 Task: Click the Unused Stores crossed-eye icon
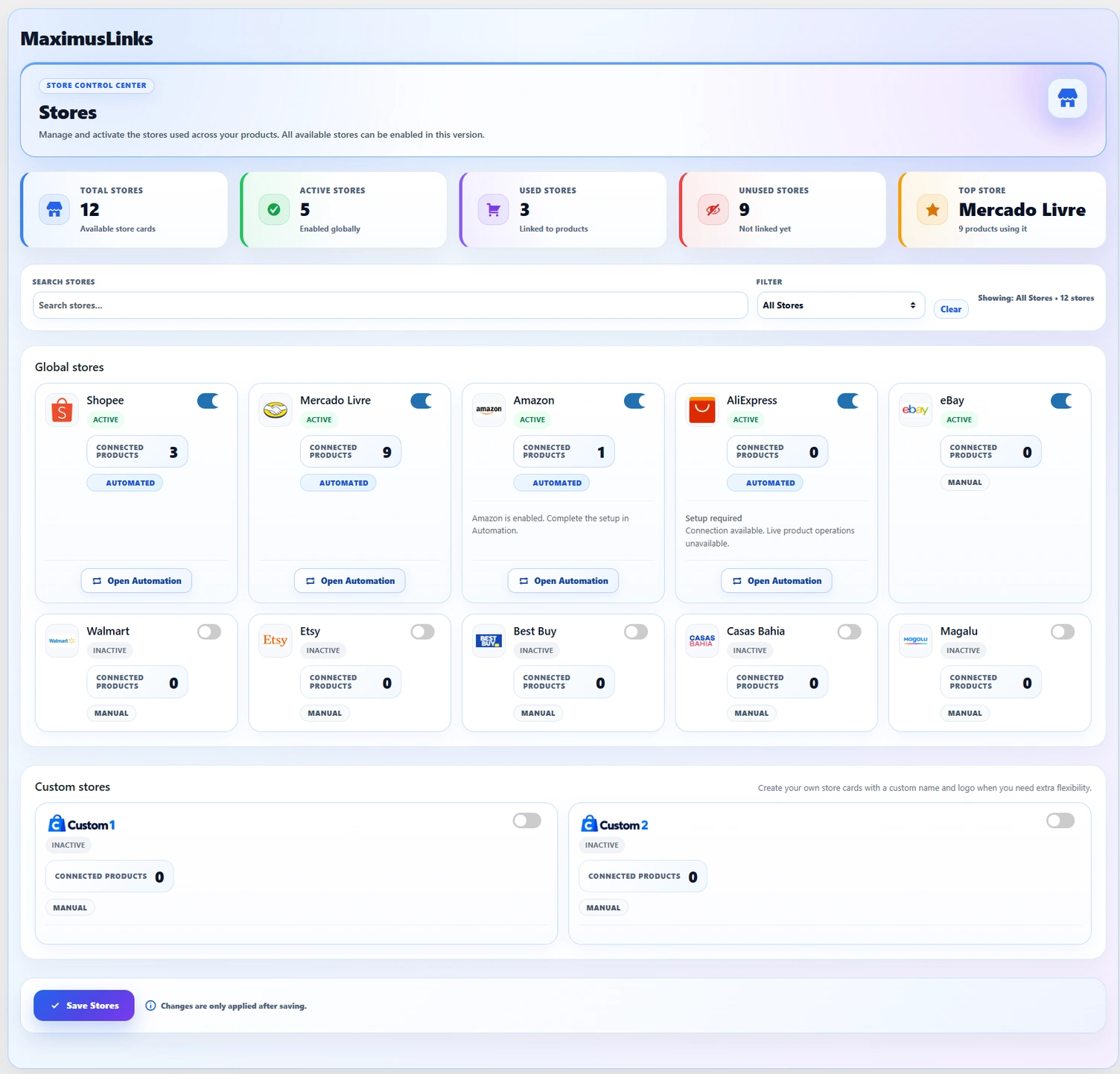713,209
